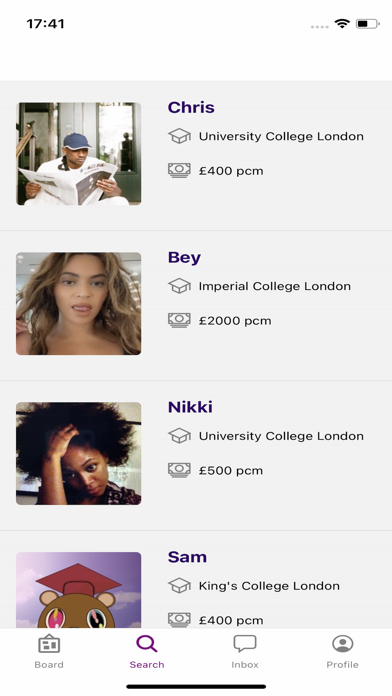Open Sam's bear avatar picture

(x=79, y=590)
